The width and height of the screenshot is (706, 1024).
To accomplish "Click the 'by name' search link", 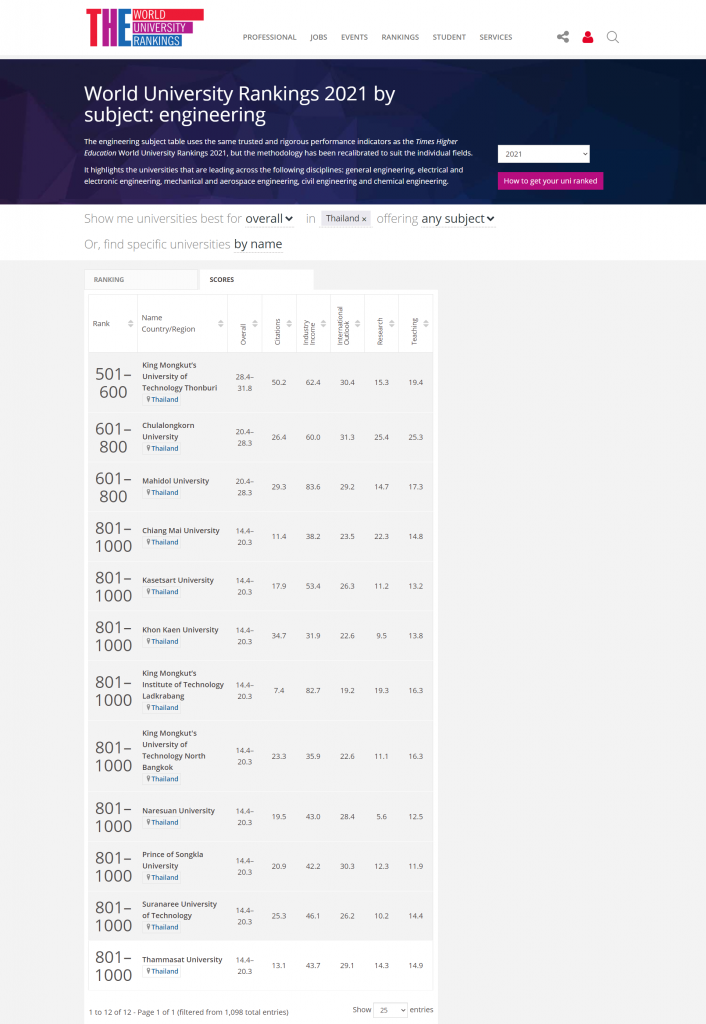I will tap(258, 244).
